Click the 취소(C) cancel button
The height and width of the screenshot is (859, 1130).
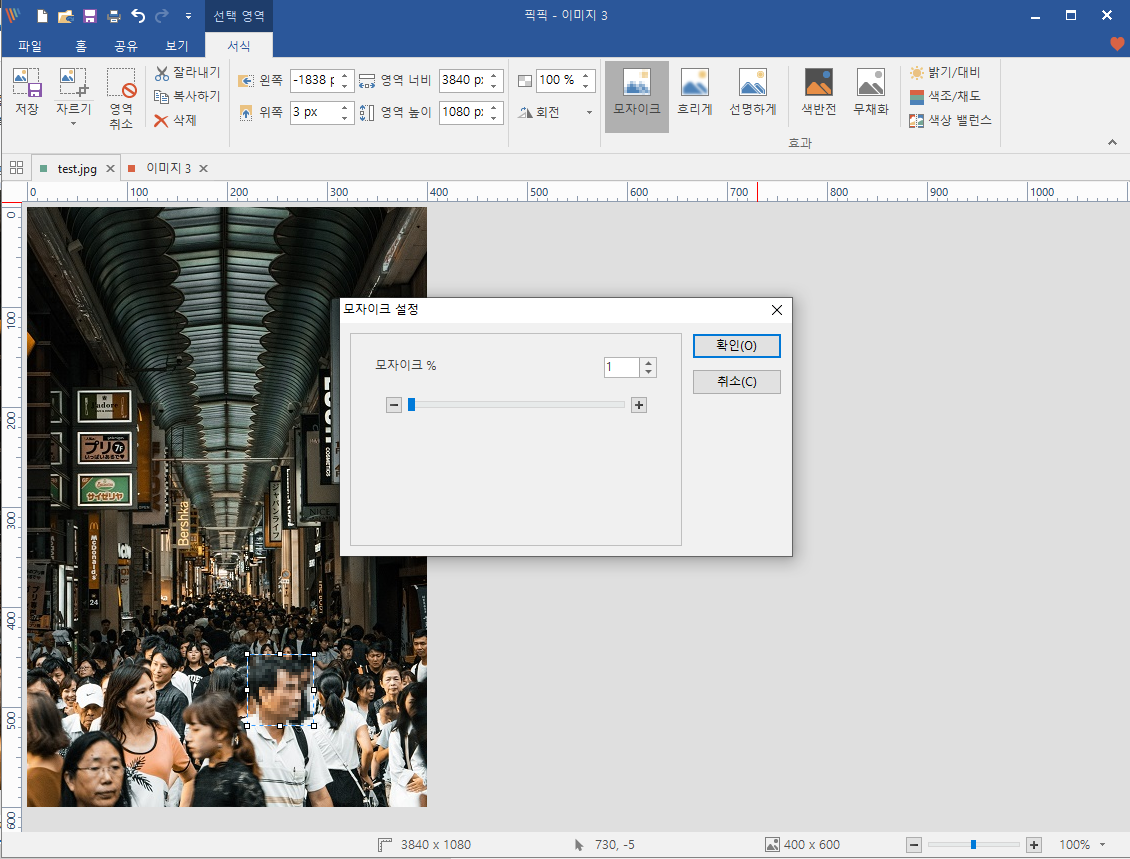click(x=737, y=382)
